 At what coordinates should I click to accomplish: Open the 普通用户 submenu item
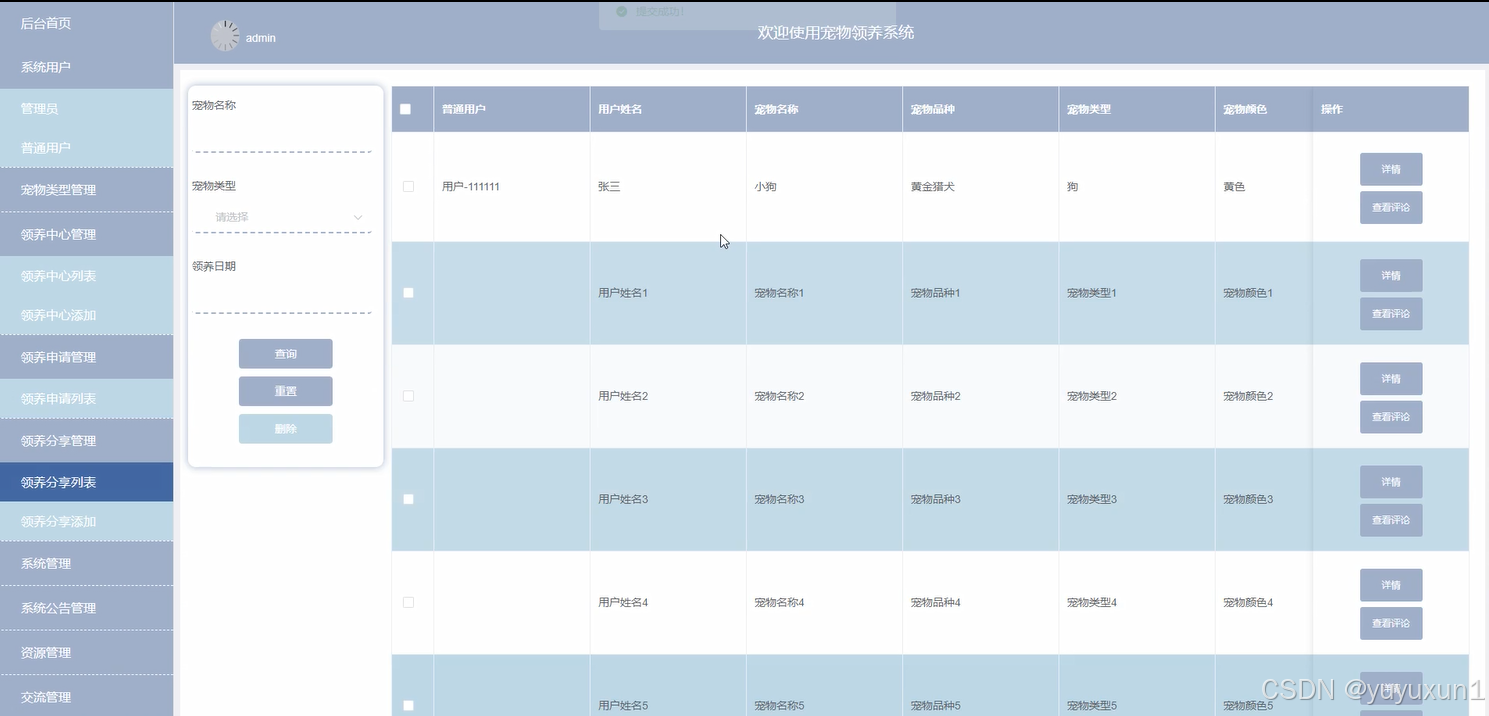click(86, 148)
